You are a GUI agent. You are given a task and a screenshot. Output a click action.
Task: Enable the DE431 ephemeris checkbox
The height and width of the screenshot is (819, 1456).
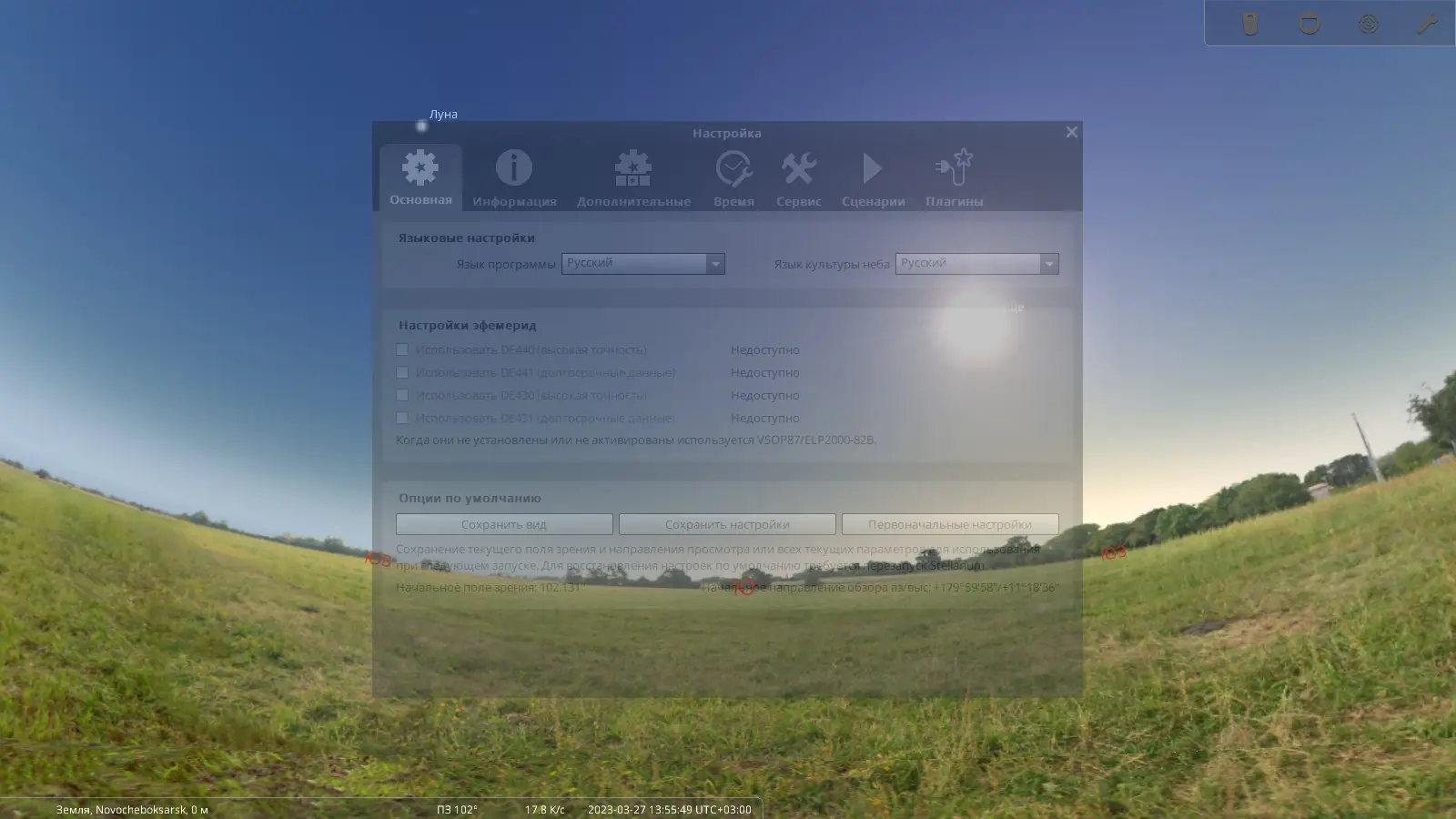[402, 418]
